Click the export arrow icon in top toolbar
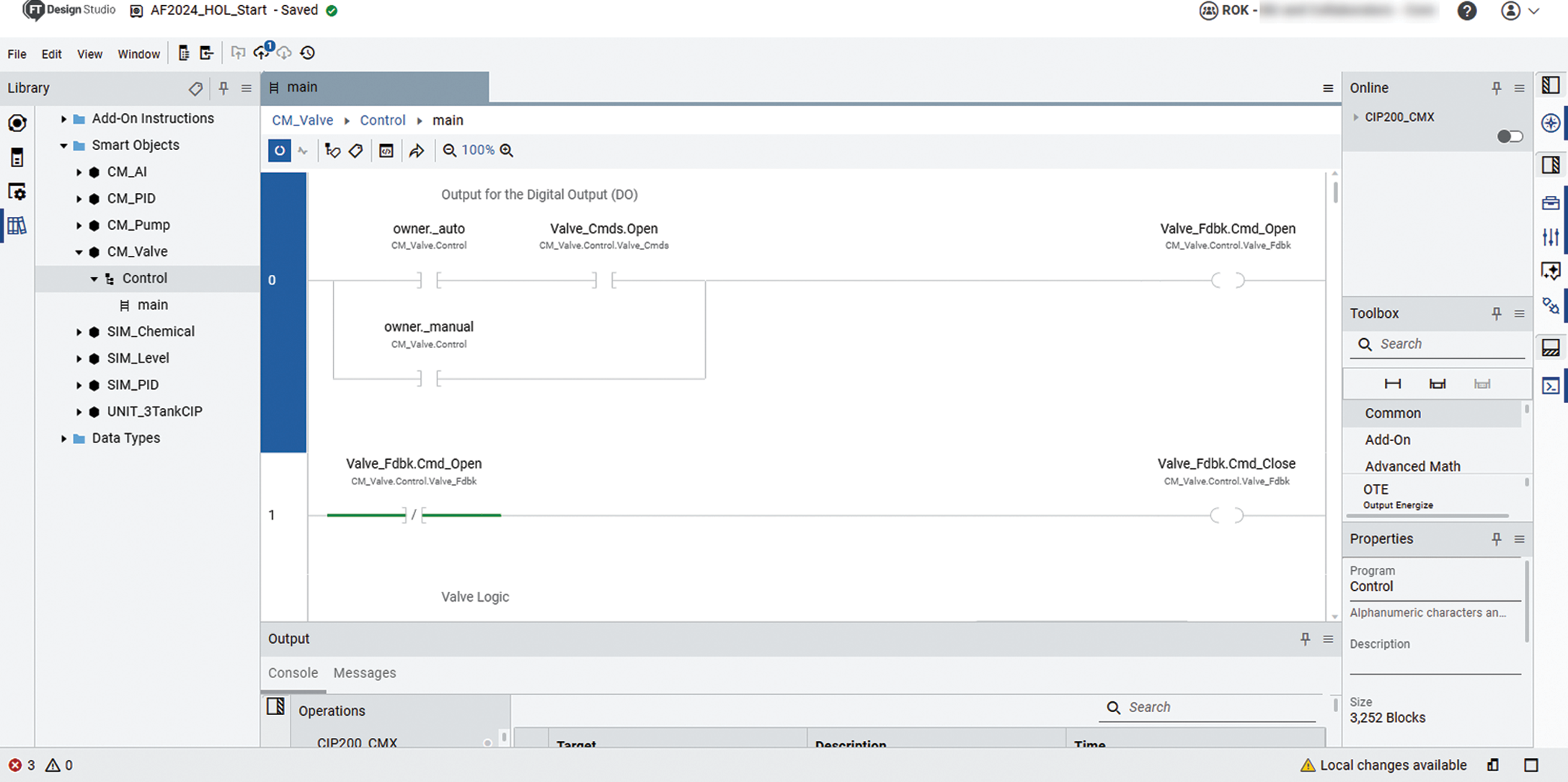The image size is (1568, 782). pos(207,53)
